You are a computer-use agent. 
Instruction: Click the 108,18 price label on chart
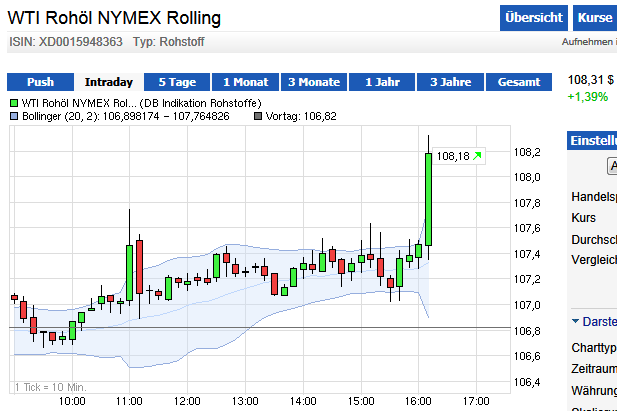click(453, 156)
